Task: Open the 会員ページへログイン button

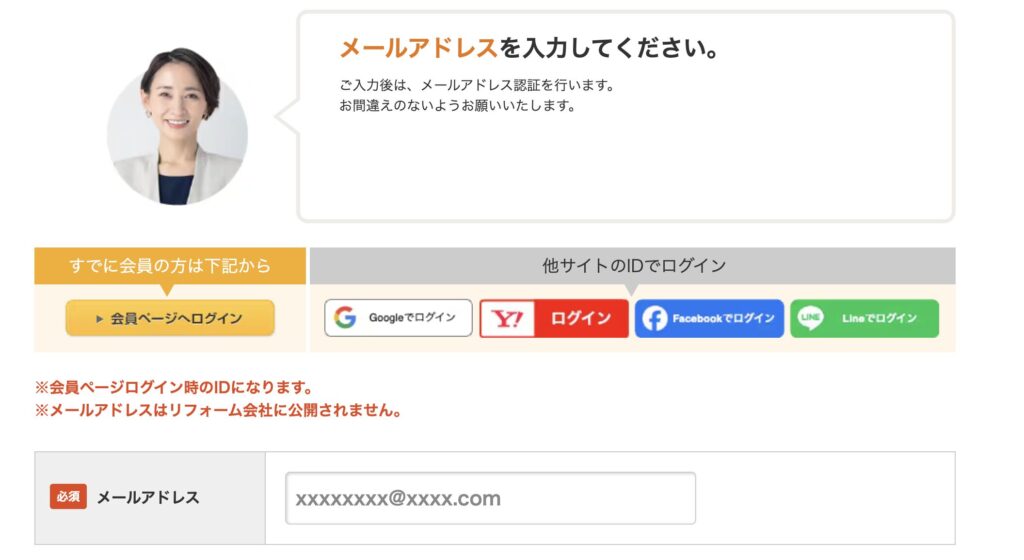Action: click(170, 318)
